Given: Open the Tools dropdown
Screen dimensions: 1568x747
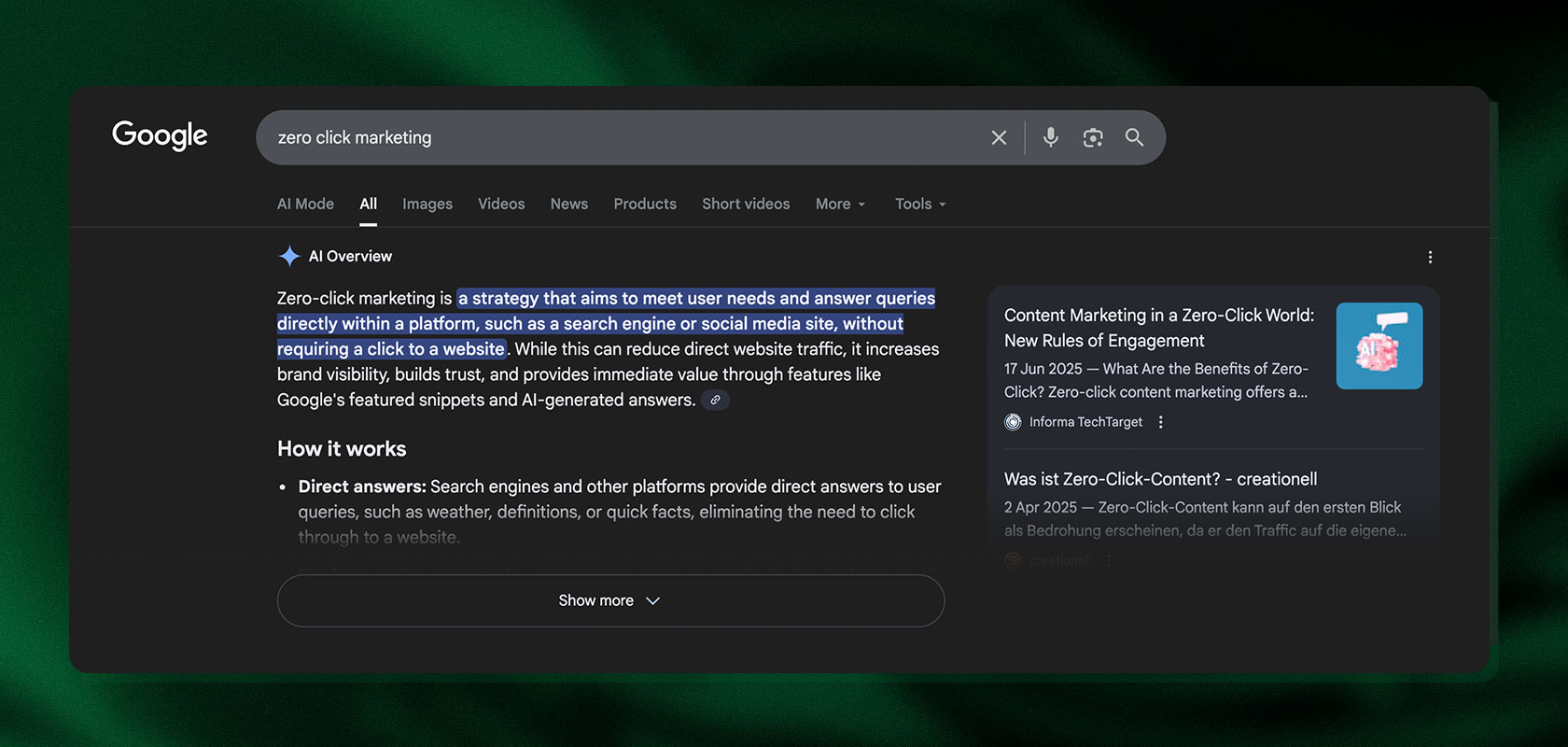Looking at the screenshot, I should tap(920, 204).
